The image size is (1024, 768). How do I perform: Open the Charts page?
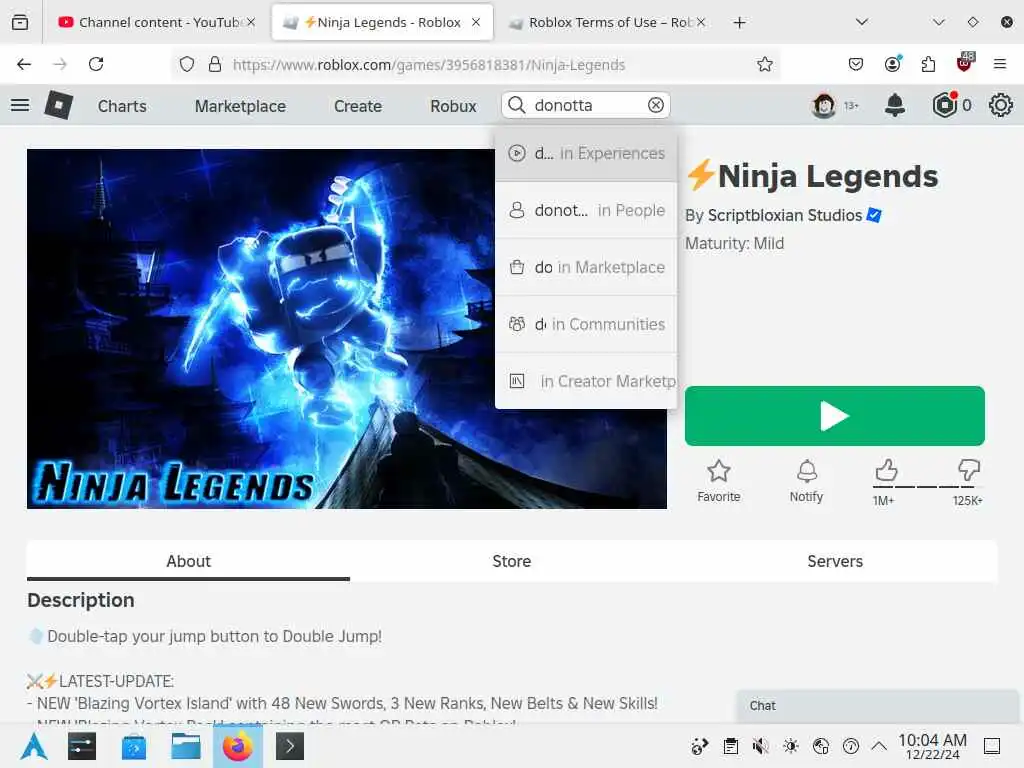(x=122, y=106)
